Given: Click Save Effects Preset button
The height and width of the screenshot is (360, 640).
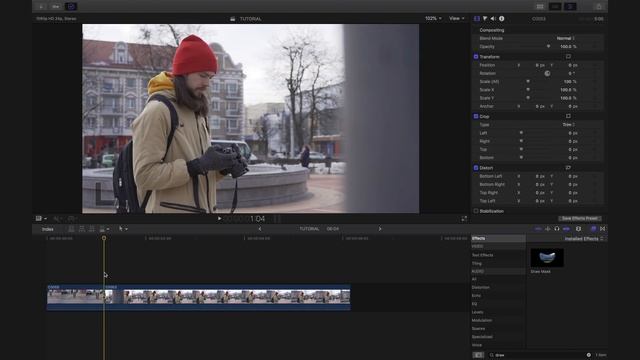Looking at the screenshot, I should tap(580, 219).
